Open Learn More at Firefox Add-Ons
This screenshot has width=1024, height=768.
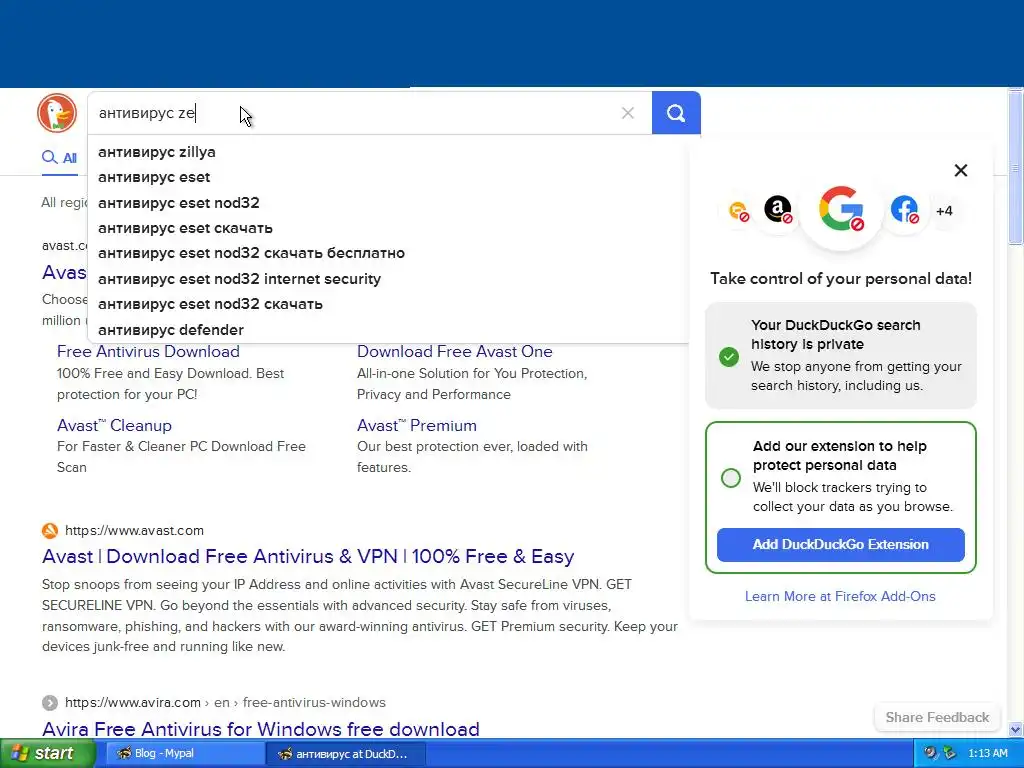840,596
